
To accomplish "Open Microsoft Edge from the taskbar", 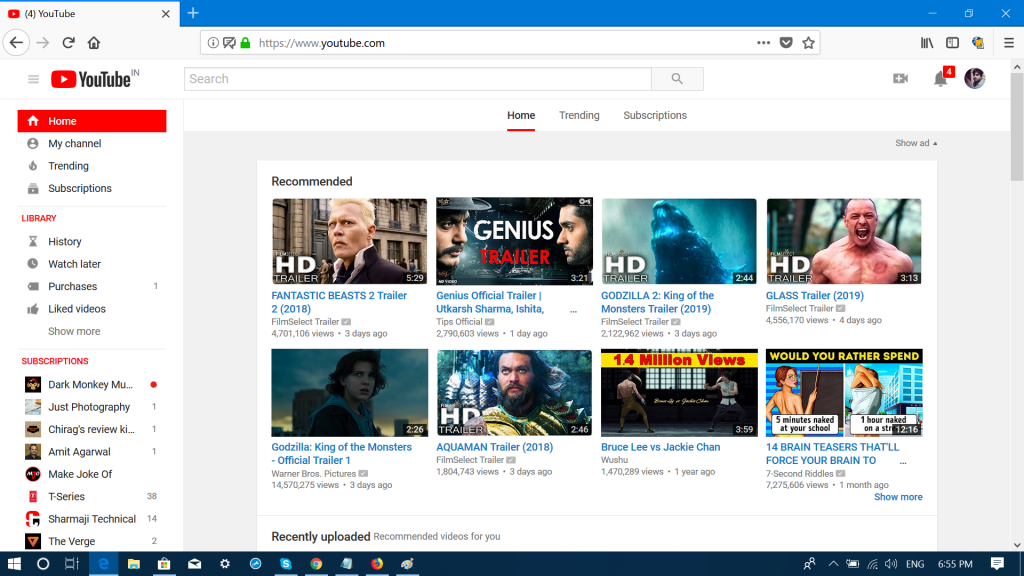I will 103,564.
